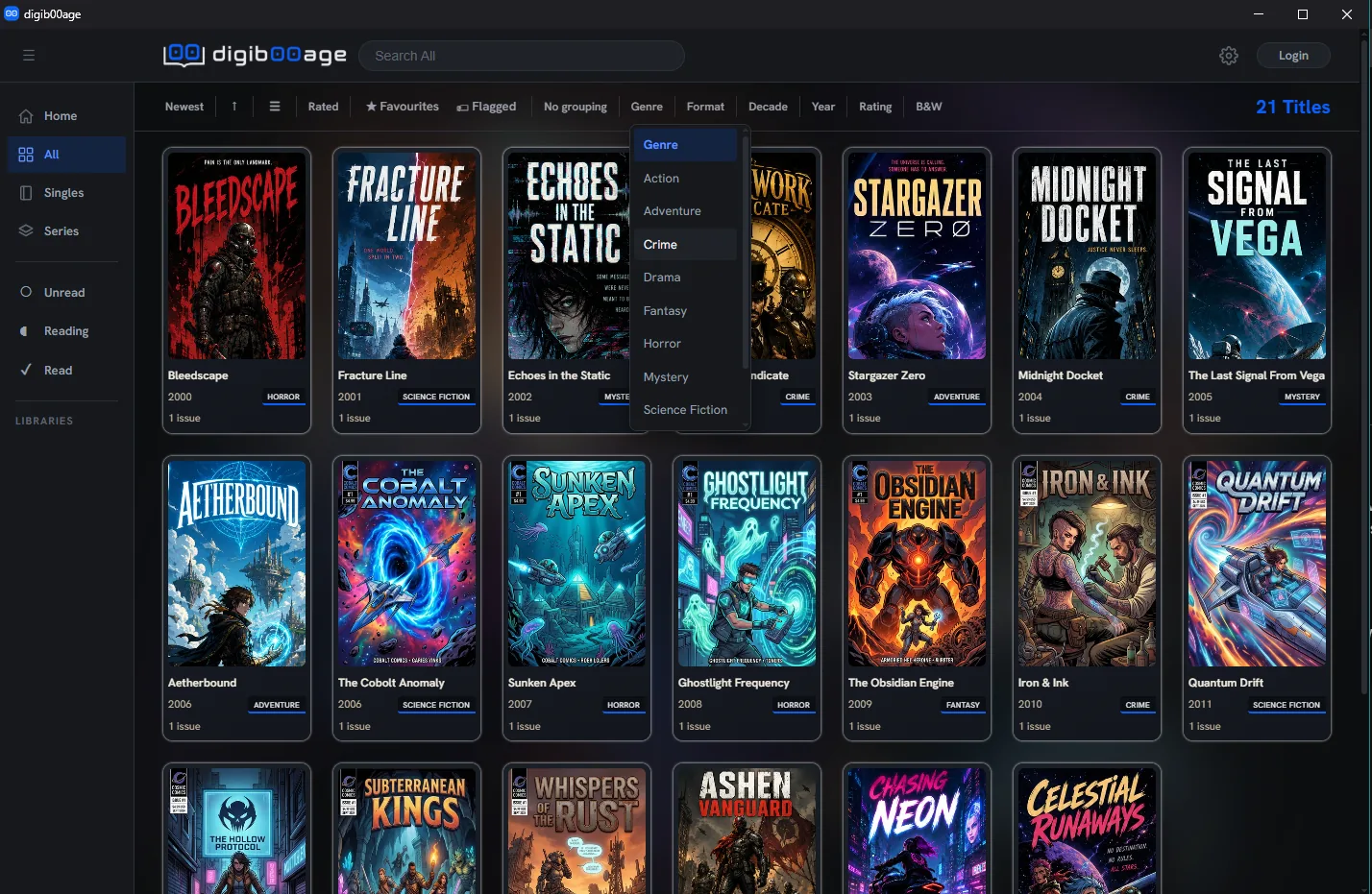Click FANTASY tag on Obsidian Engine
This screenshot has height=894, width=1372.
tap(963, 705)
